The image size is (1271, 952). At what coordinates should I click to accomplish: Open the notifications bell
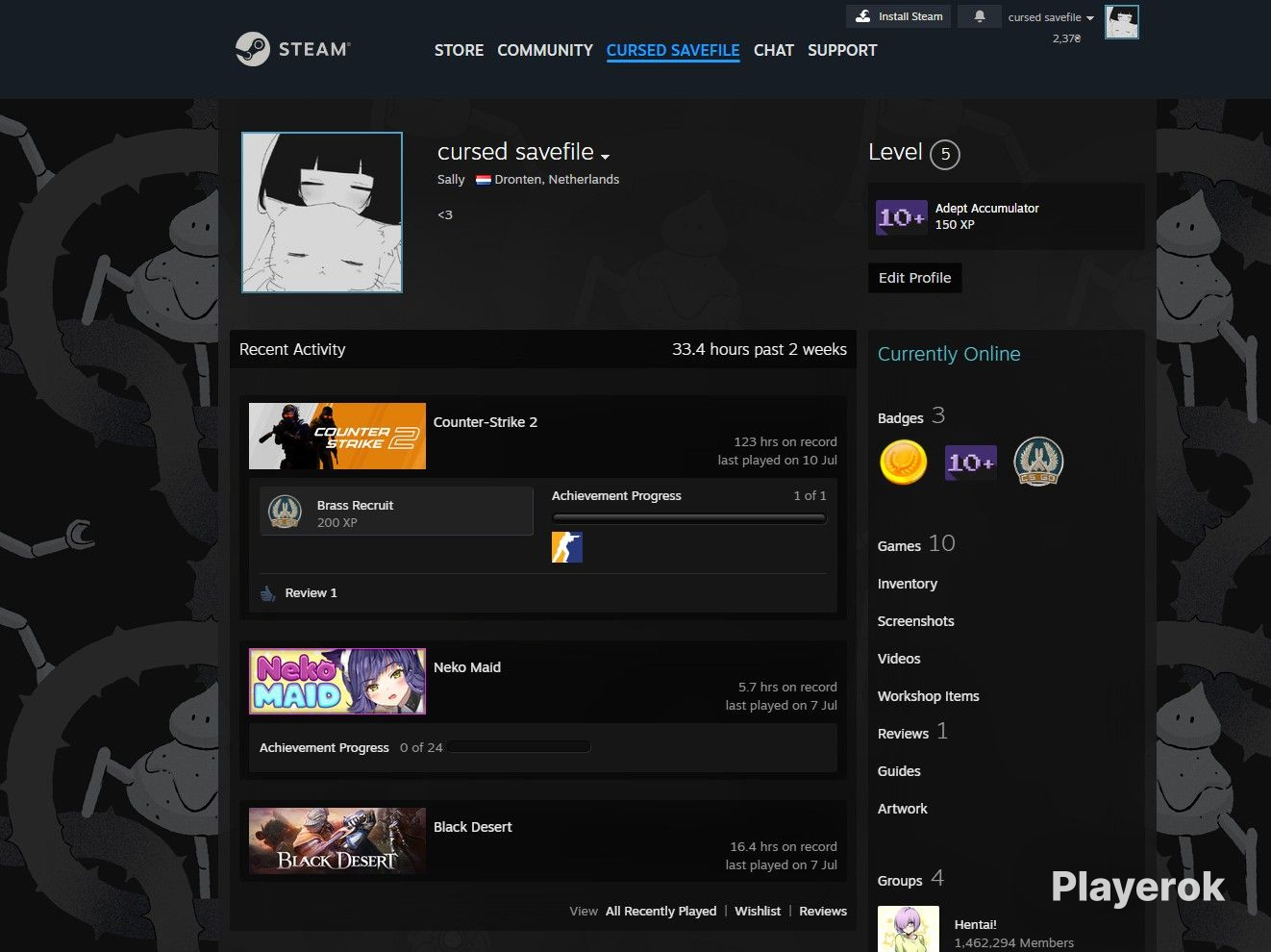(980, 16)
